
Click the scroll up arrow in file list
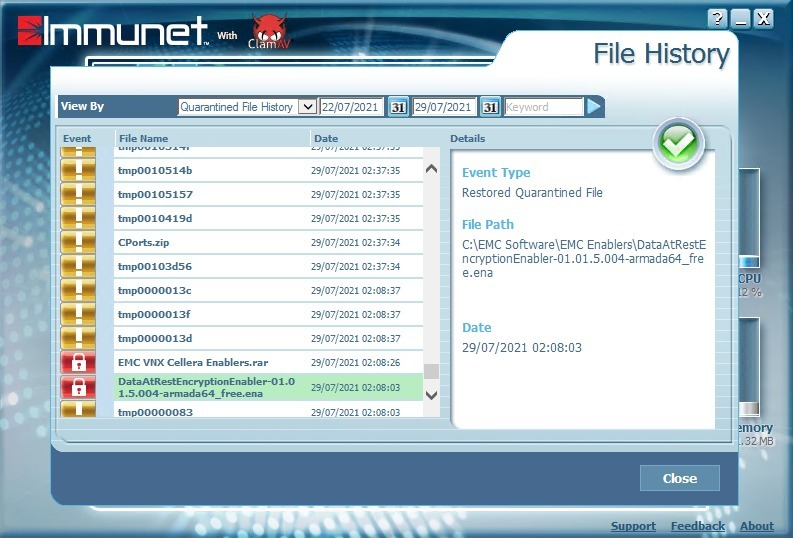tap(431, 169)
